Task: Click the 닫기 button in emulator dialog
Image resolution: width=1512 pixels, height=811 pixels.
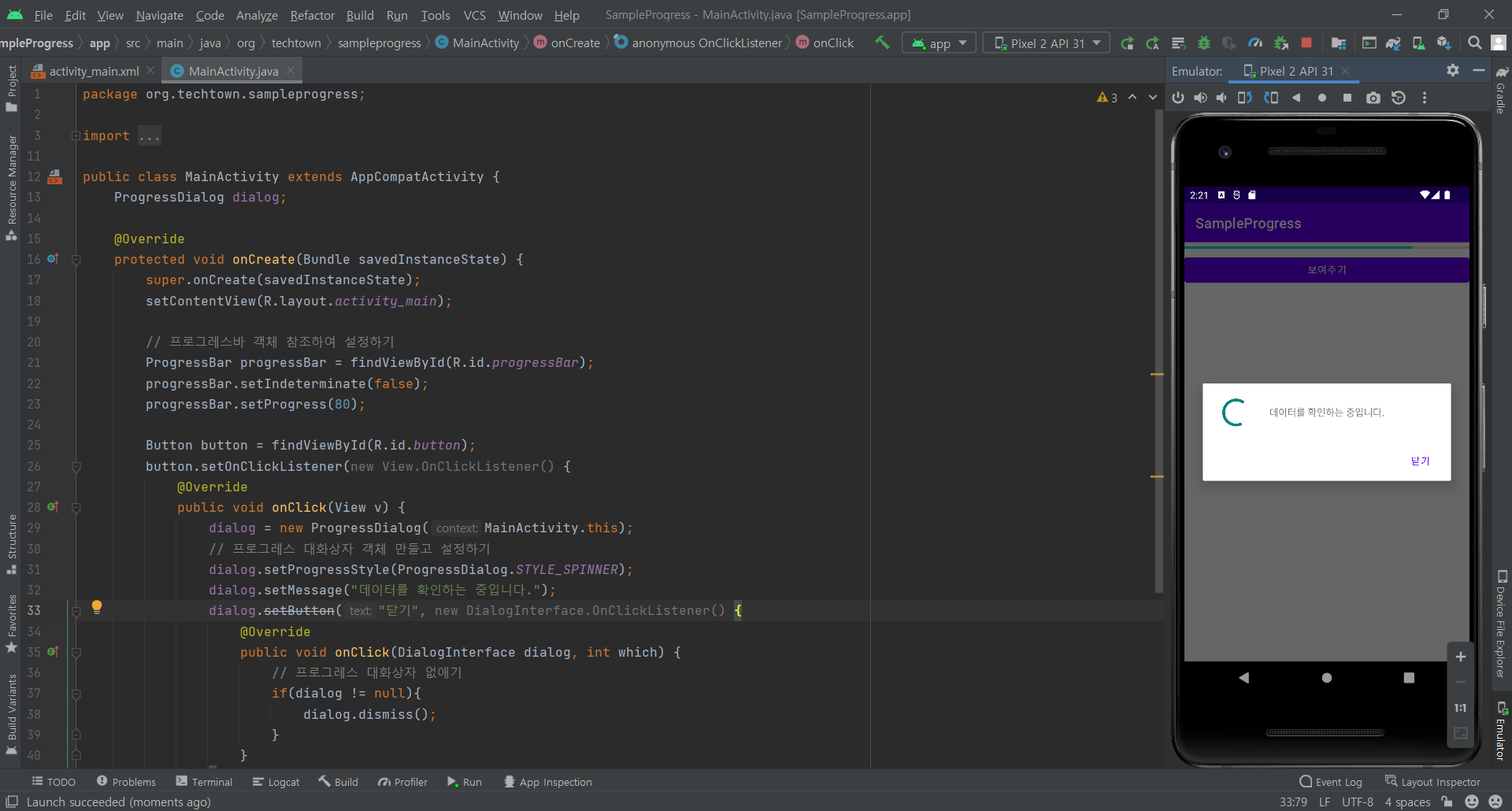Action: (1420, 461)
